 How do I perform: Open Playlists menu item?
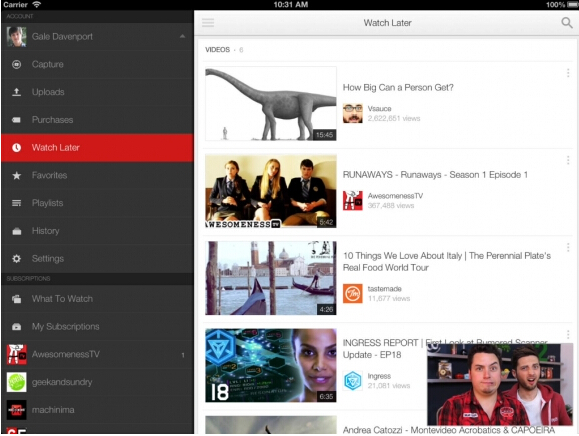coord(97,203)
